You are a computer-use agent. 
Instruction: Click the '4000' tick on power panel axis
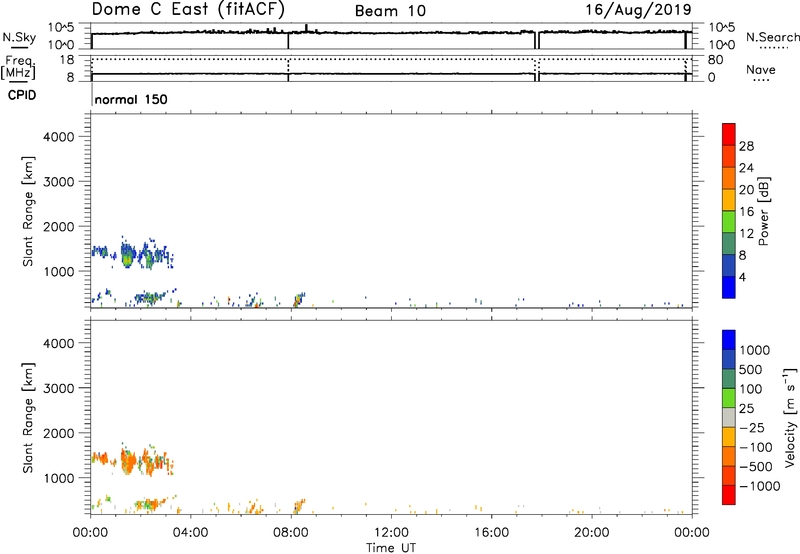[59, 137]
